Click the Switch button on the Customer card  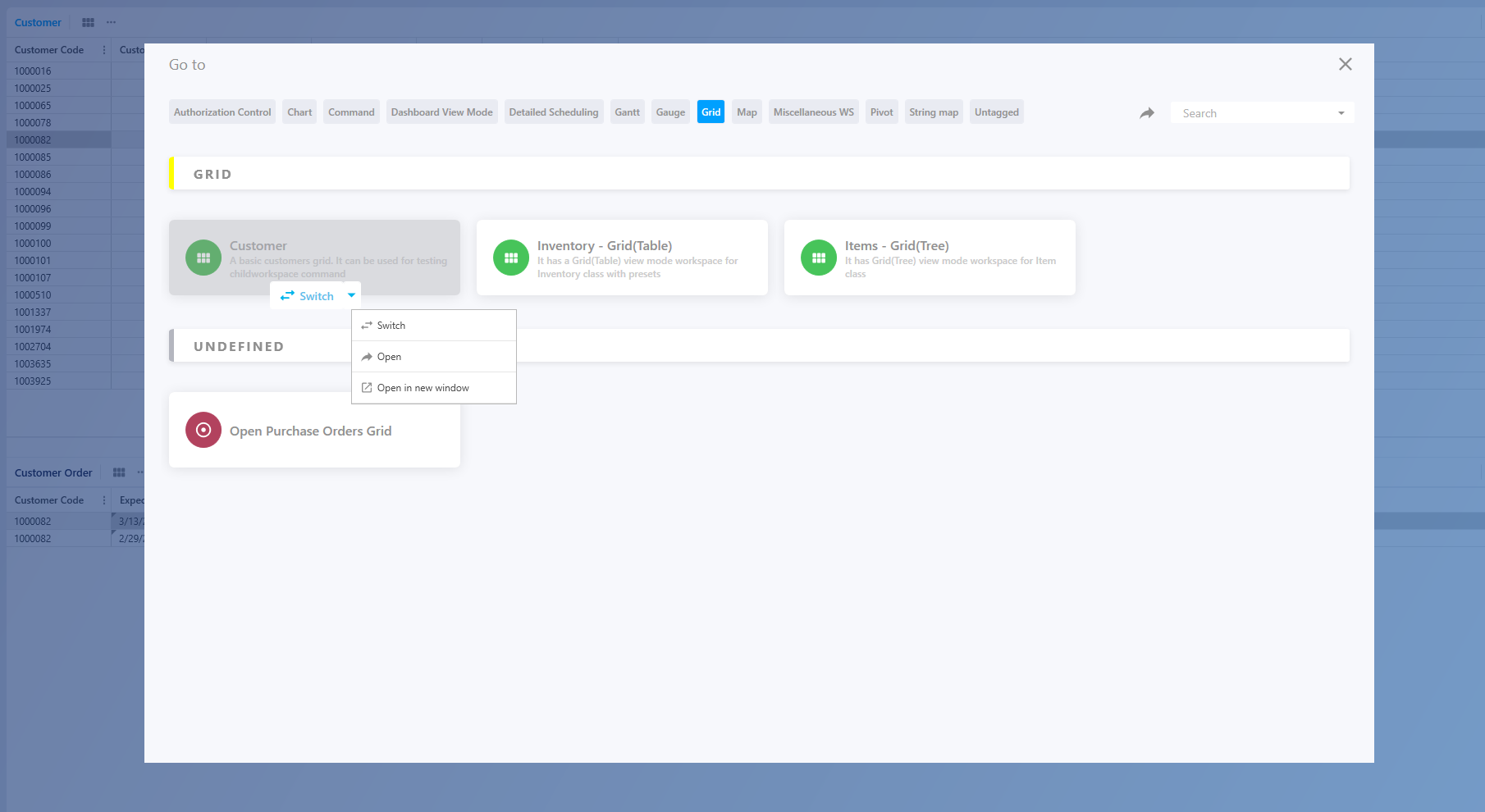click(308, 295)
